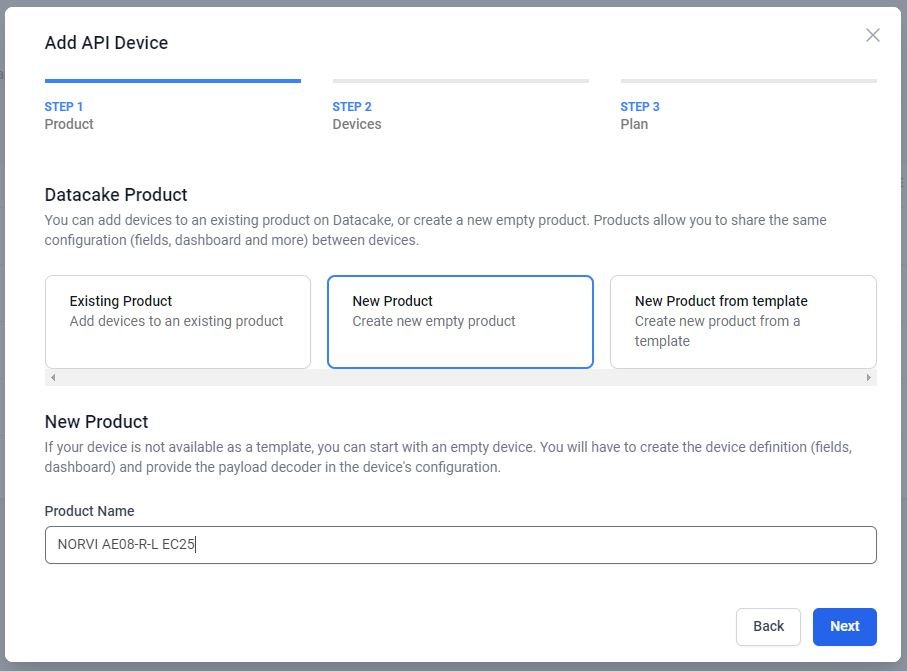Click the gray progress bar above Step 2
This screenshot has width=907, height=671.
click(460, 81)
